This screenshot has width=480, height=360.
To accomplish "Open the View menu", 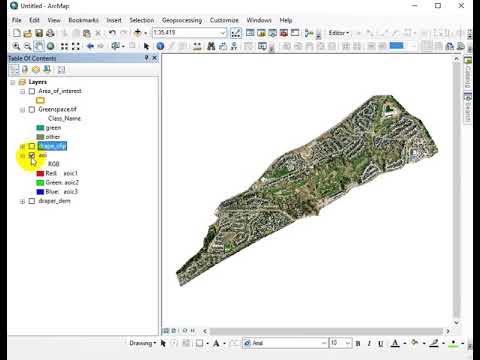I will (x=54, y=20).
